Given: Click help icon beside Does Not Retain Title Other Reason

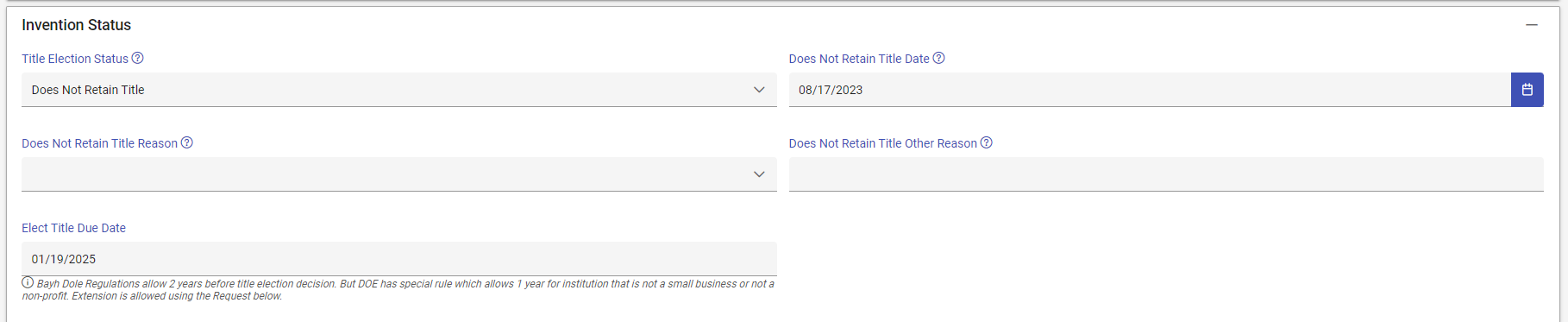Looking at the screenshot, I should (987, 142).
